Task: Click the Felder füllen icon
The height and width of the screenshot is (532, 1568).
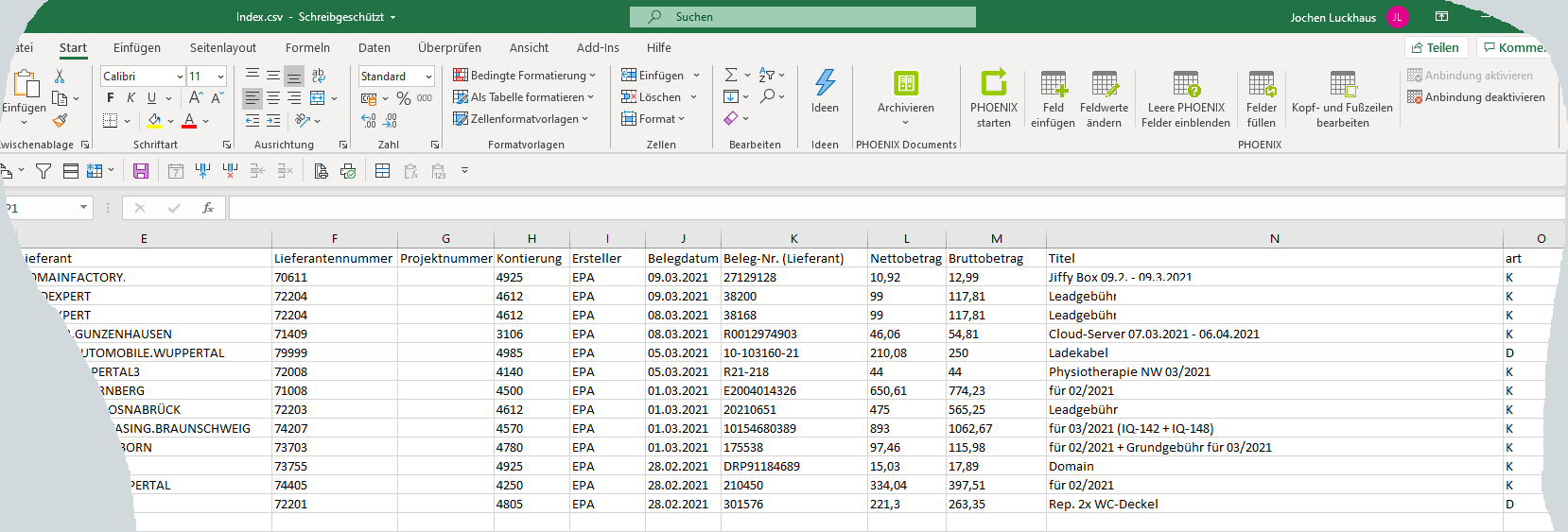Action: coord(1262,83)
